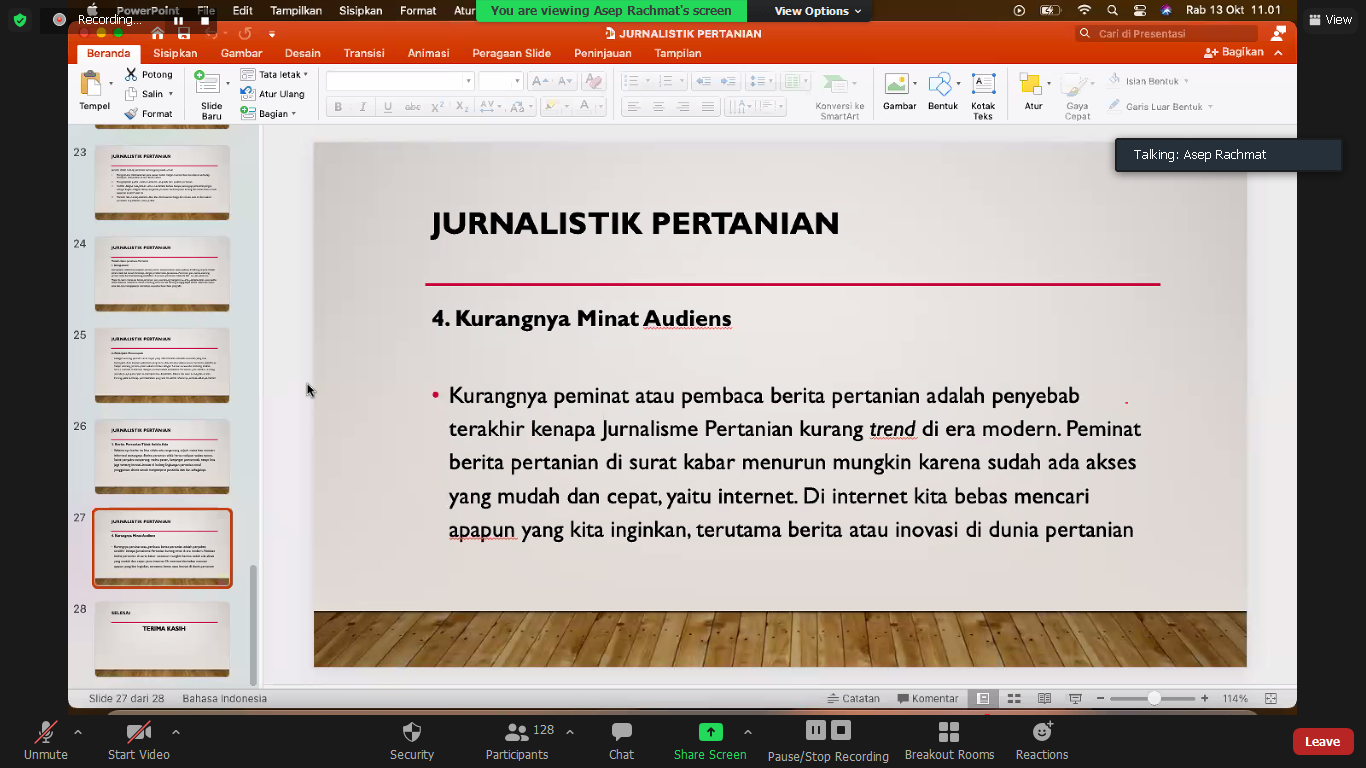This screenshot has height=768, width=1366.
Task: Toggle strikethrough abc formatting
Action: click(x=412, y=107)
